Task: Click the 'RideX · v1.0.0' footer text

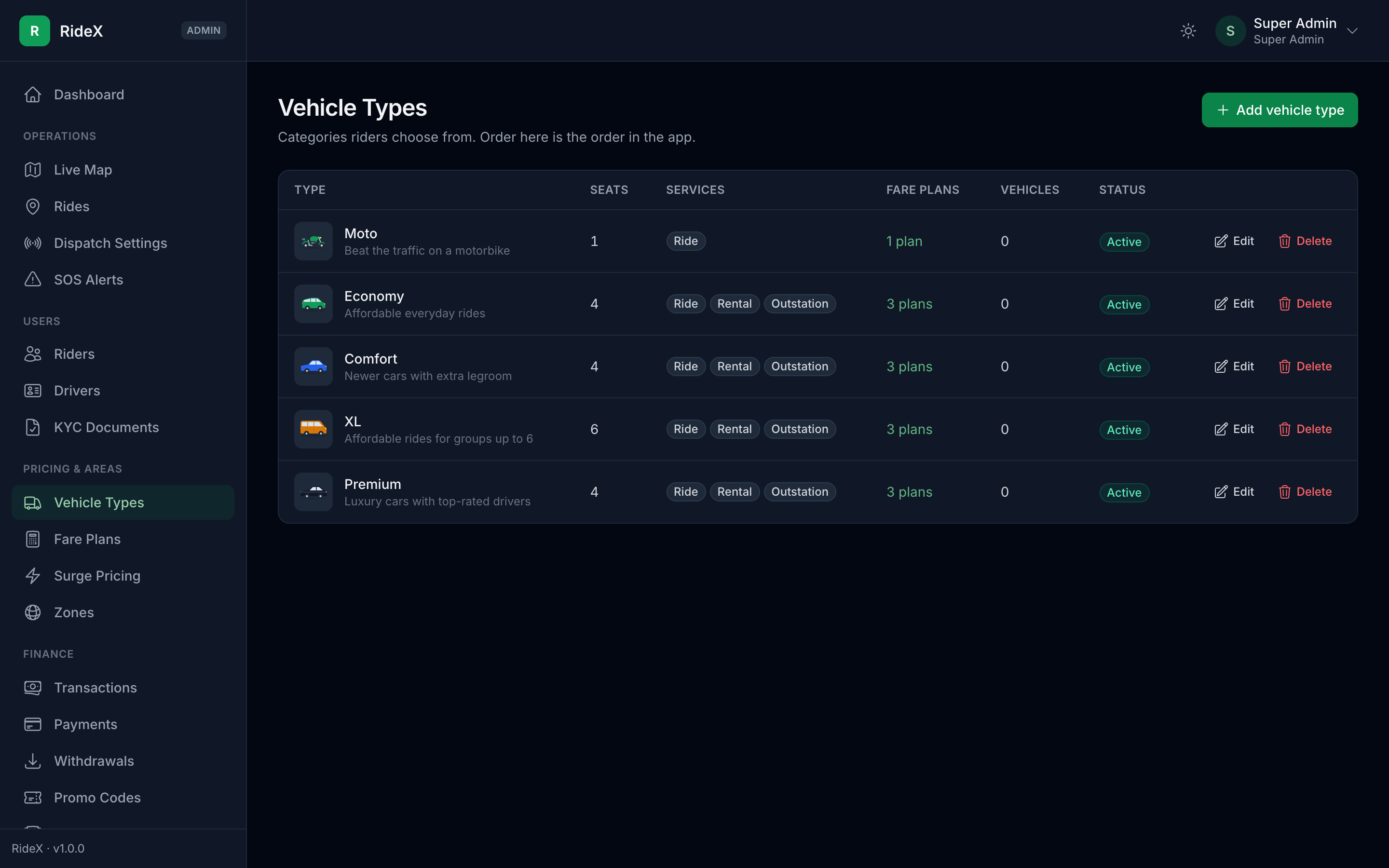Action: tap(48, 849)
